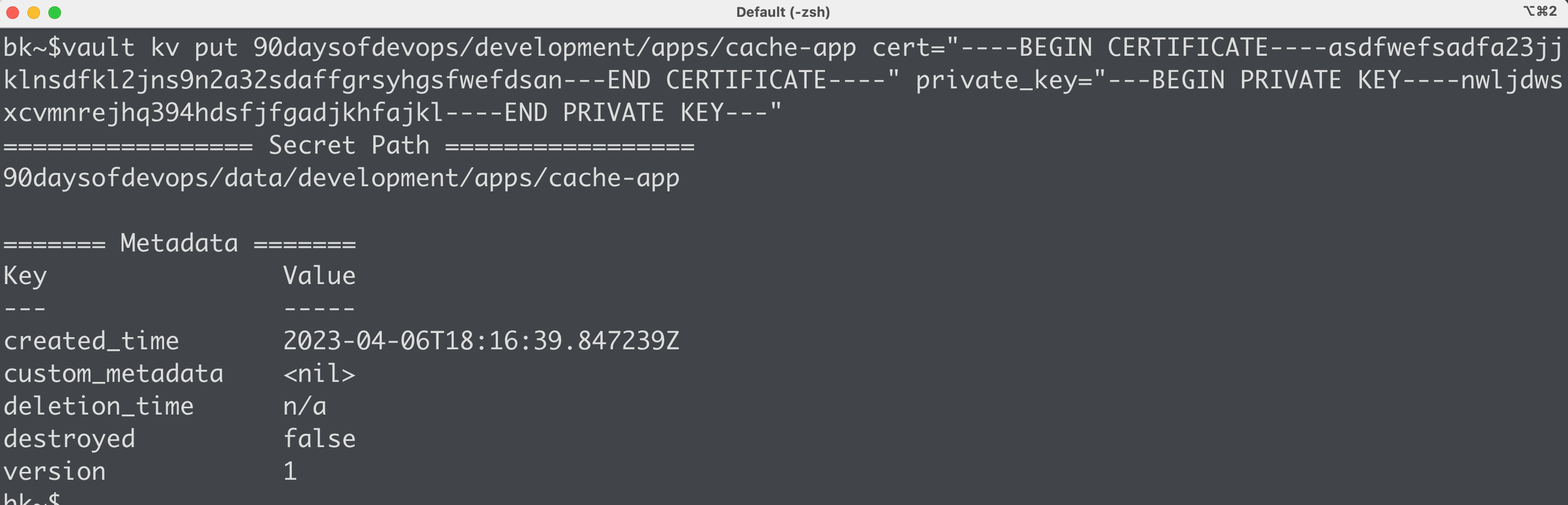Click the green fullscreen window button
The height and width of the screenshot is (505, 1568).
pos(55,13)
